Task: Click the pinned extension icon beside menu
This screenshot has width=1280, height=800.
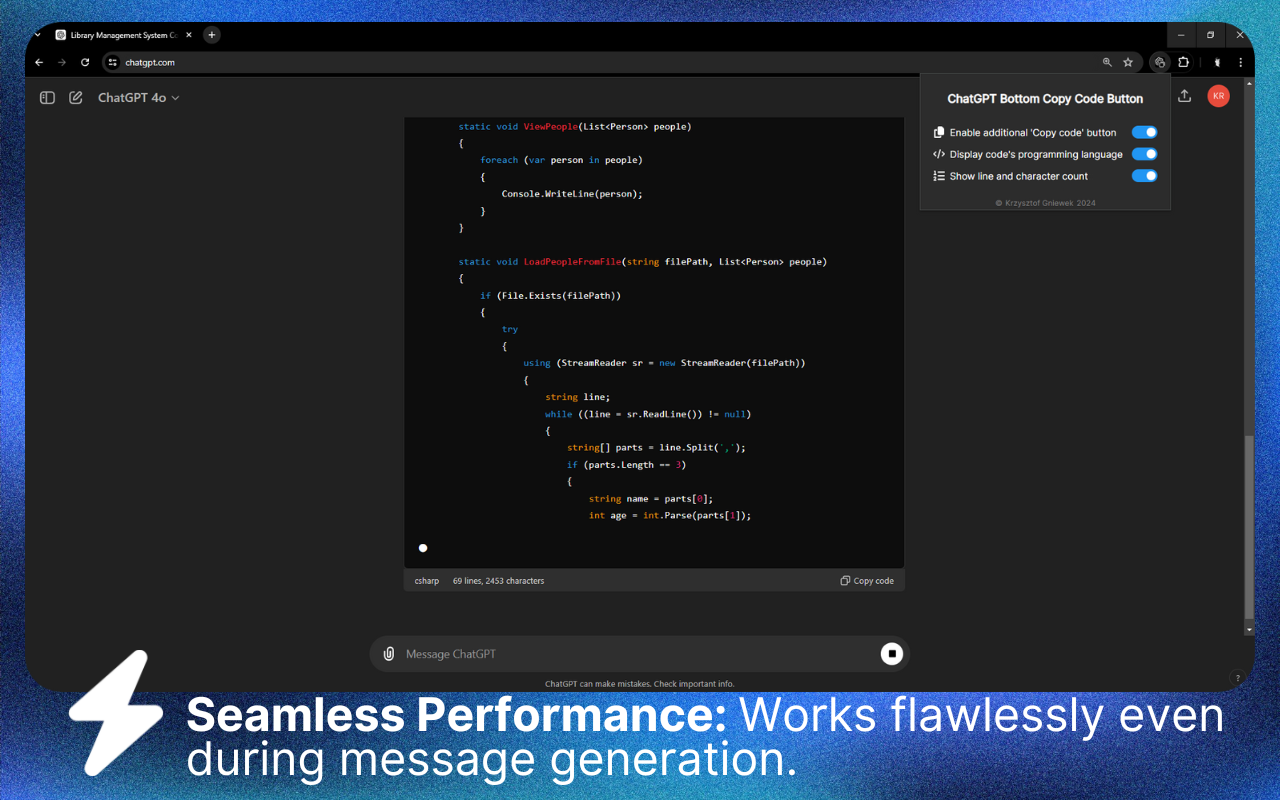Action: (x=1217, y=62)
